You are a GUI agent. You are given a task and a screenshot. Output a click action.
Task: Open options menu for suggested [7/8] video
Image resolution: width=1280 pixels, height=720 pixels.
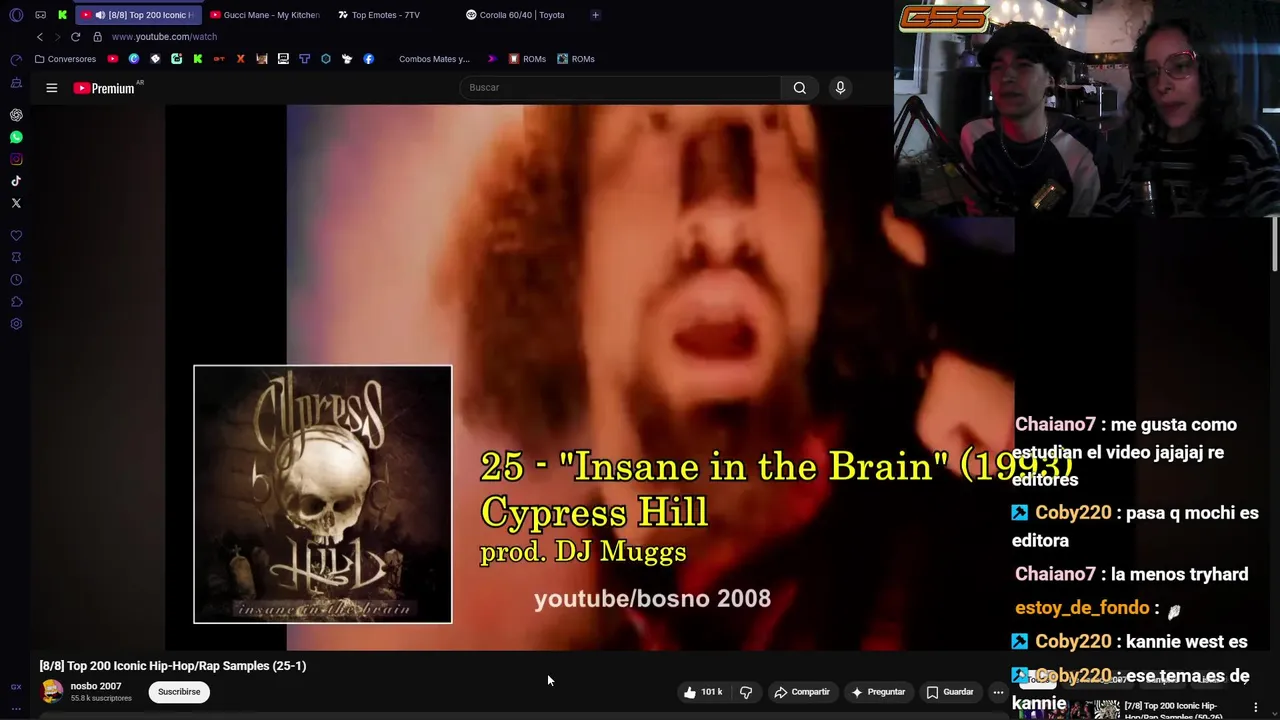1256,707
